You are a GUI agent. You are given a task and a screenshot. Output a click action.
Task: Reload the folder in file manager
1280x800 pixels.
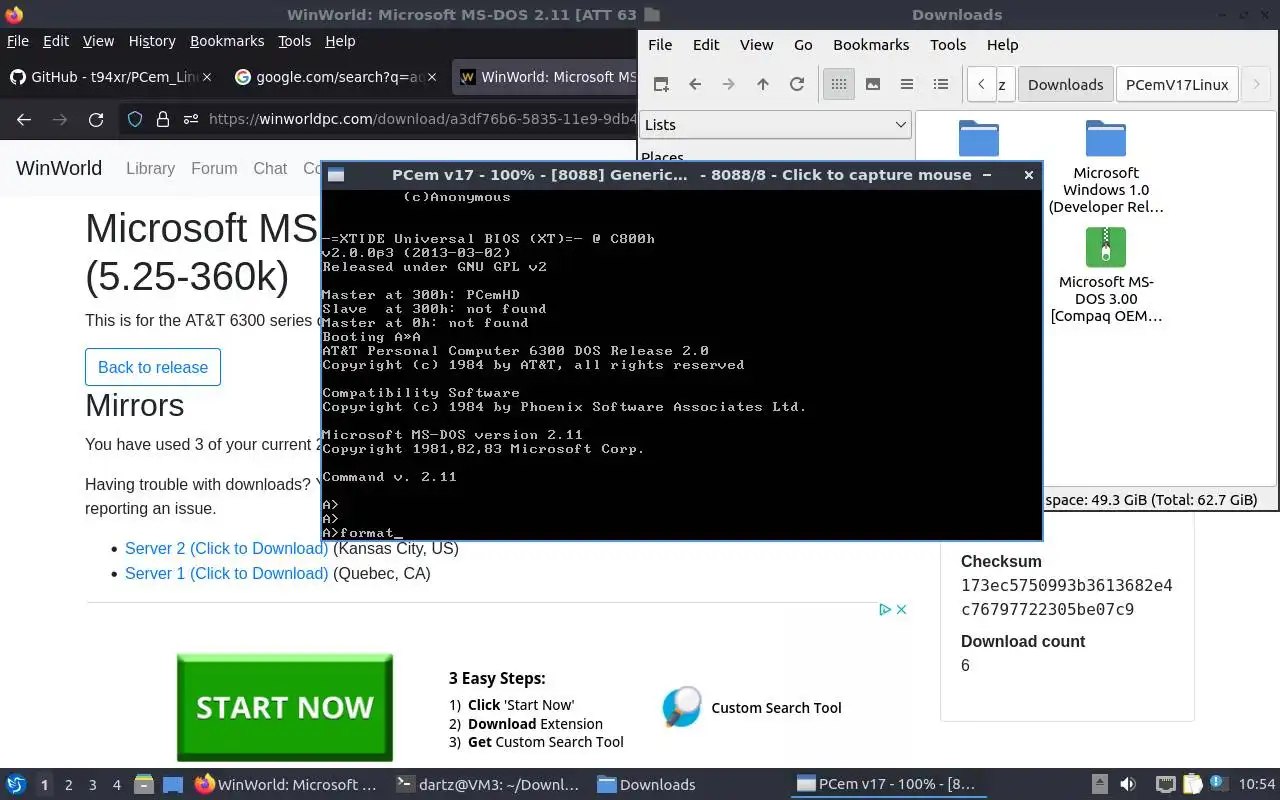tap(797, 84)
